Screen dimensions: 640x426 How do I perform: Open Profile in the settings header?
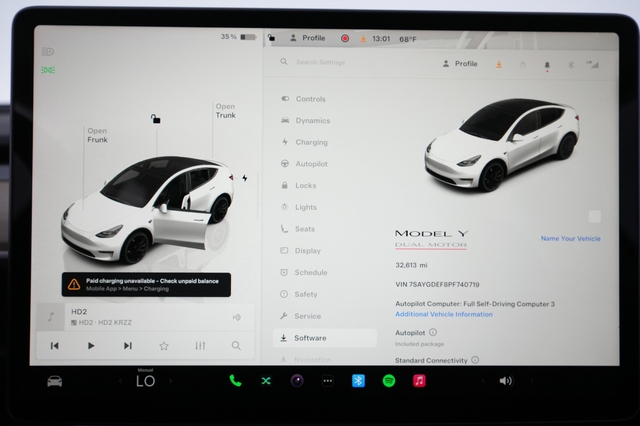pyautogui.click(x=460, y=64)
